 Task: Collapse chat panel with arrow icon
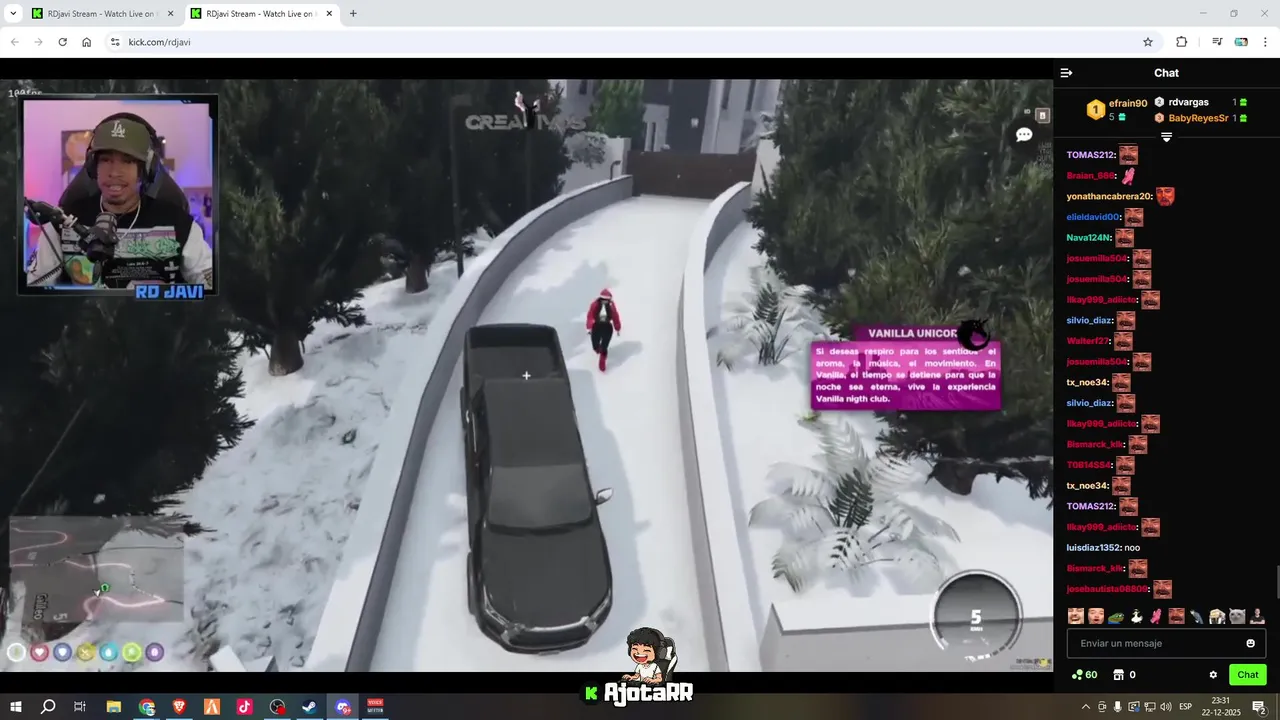click(x=1066, y=73)
